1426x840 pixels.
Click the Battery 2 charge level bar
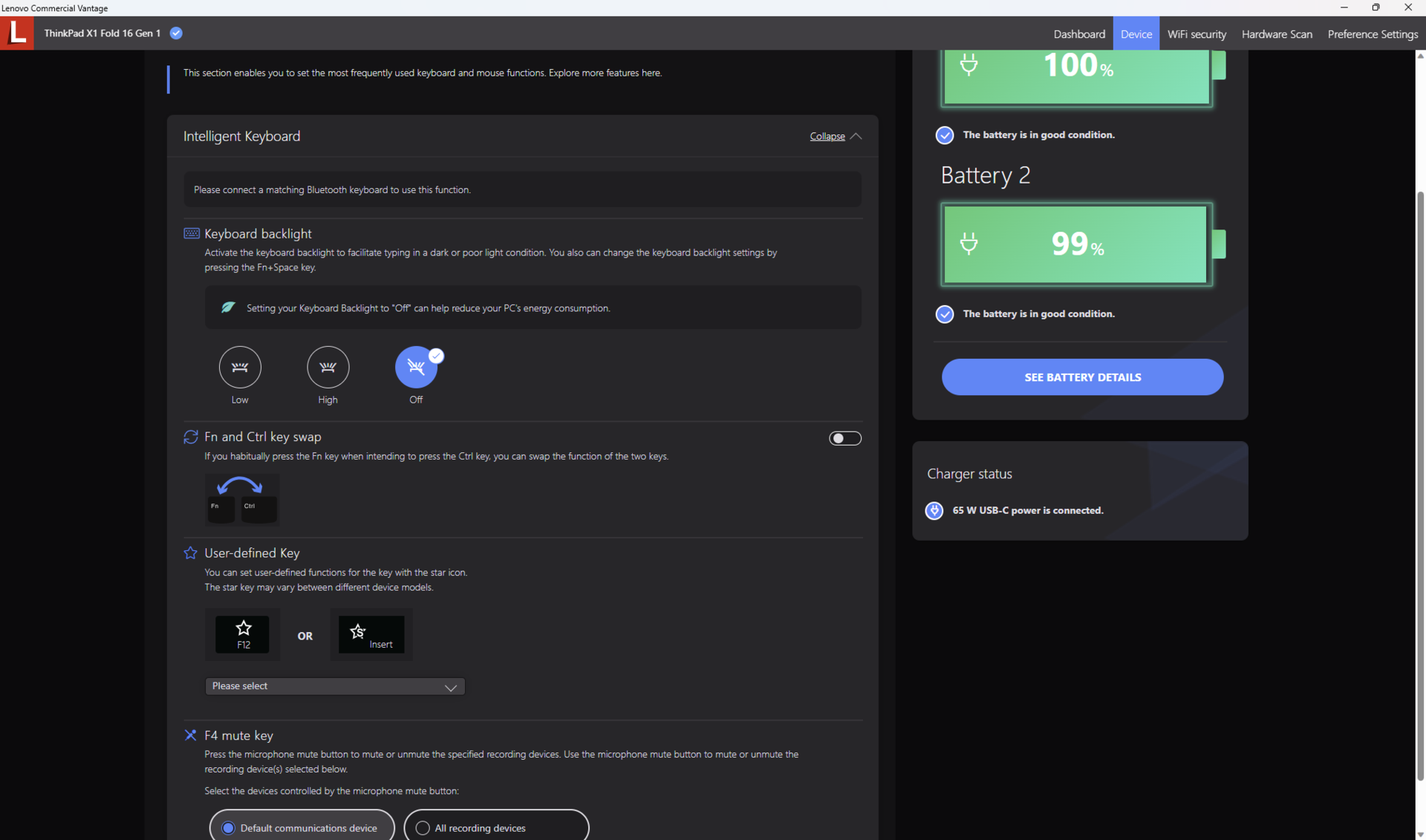1075,244
